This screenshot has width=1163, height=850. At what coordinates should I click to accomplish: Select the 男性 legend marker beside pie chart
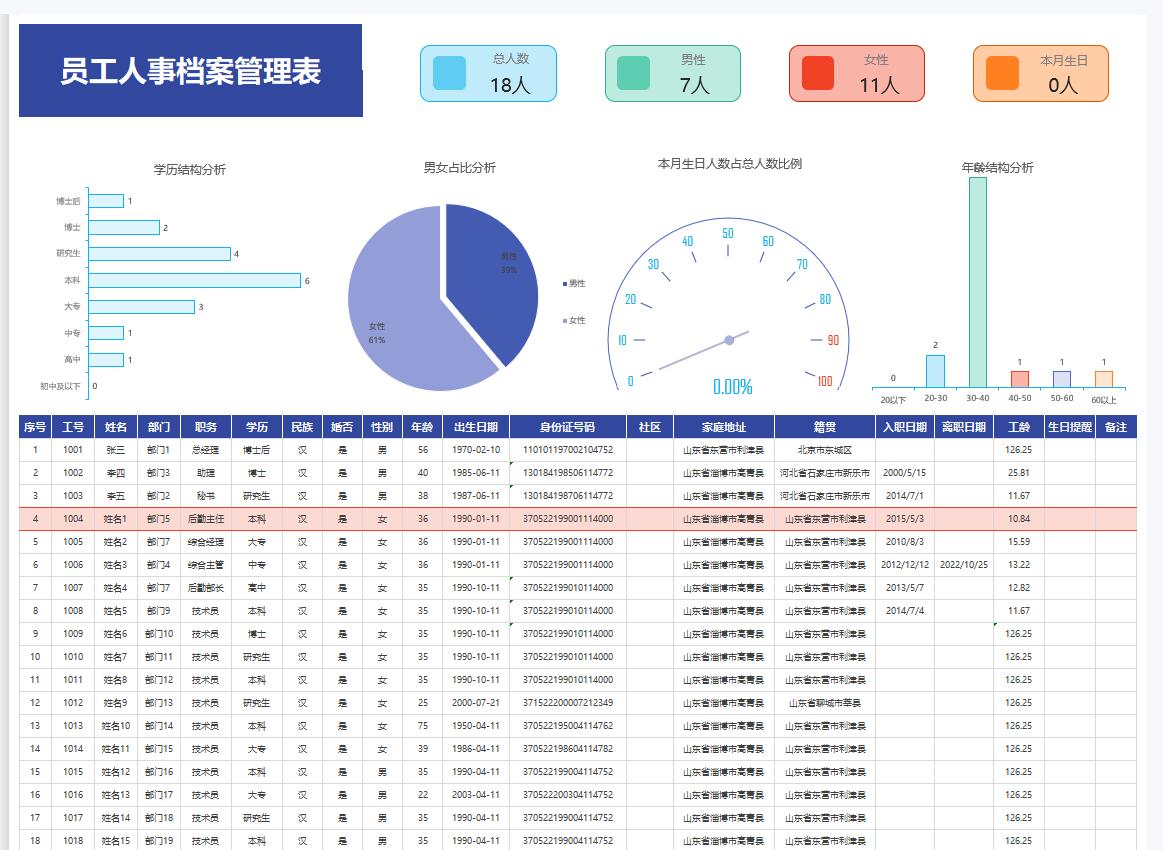coord(565,284)
